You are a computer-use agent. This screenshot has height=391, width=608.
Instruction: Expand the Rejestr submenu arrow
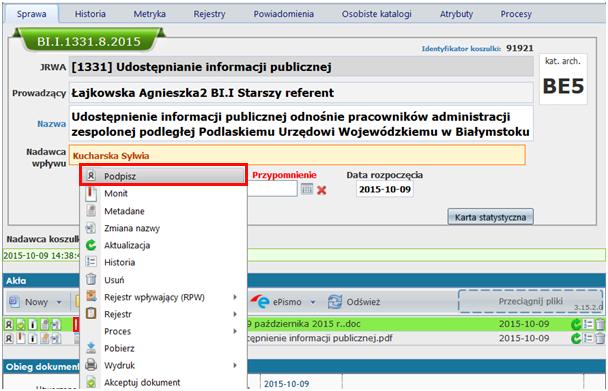[235, 314]
